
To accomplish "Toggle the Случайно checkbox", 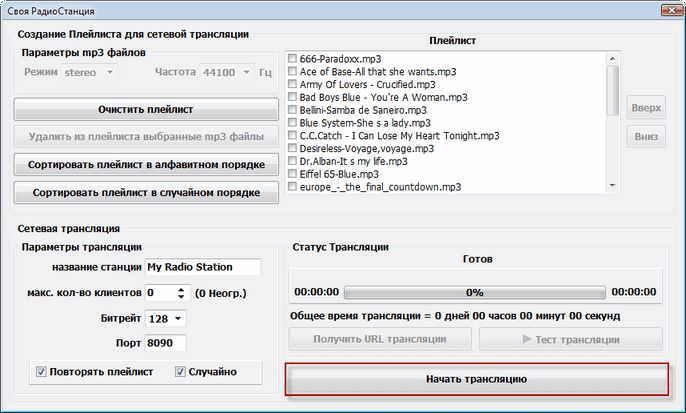I will pos(181,372).
